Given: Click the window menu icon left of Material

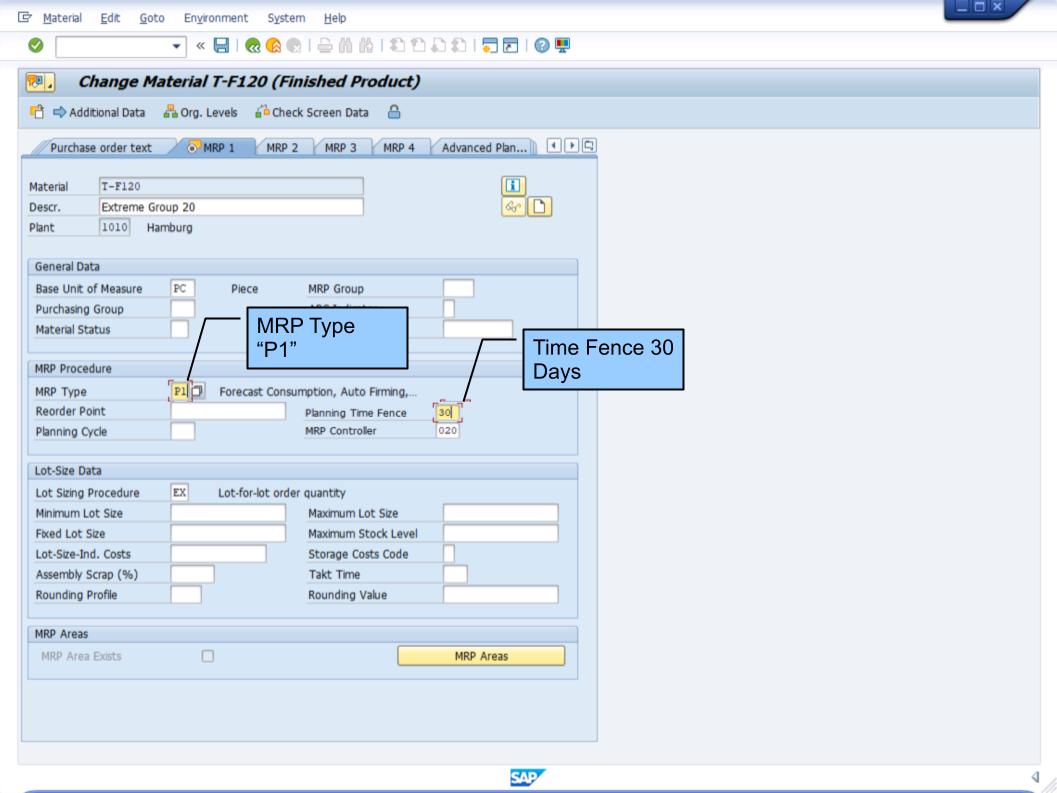Looking at the screenshot, I should [x=25, y=18].
